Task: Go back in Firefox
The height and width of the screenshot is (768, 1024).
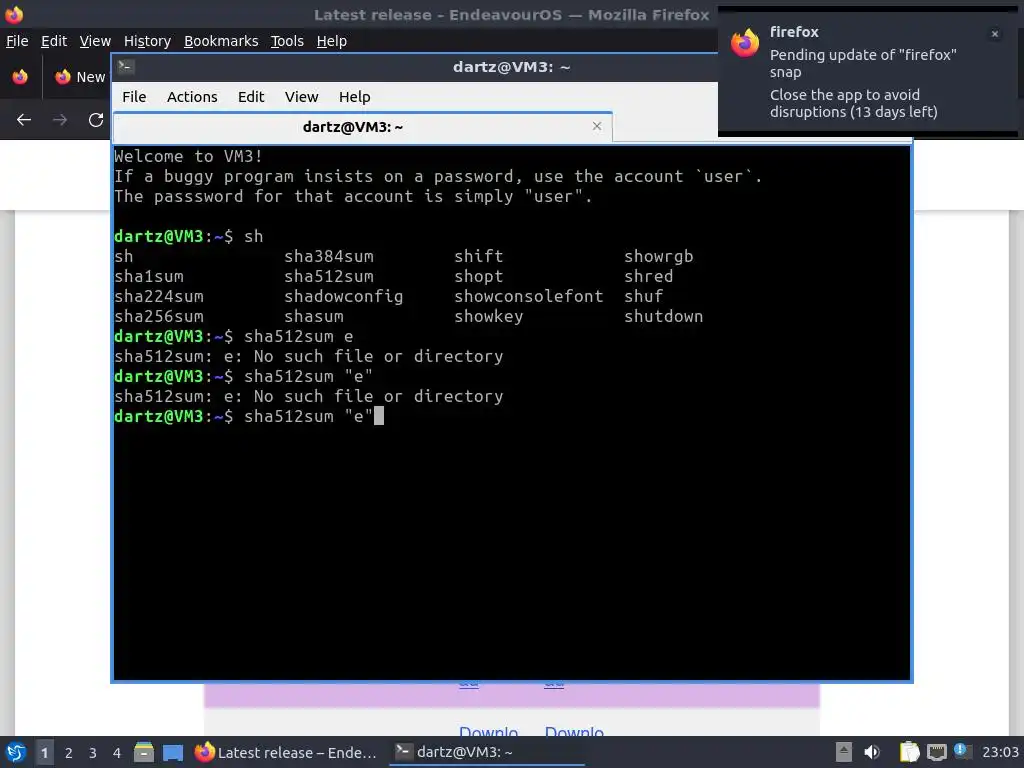Action: (x=24, y=120)
